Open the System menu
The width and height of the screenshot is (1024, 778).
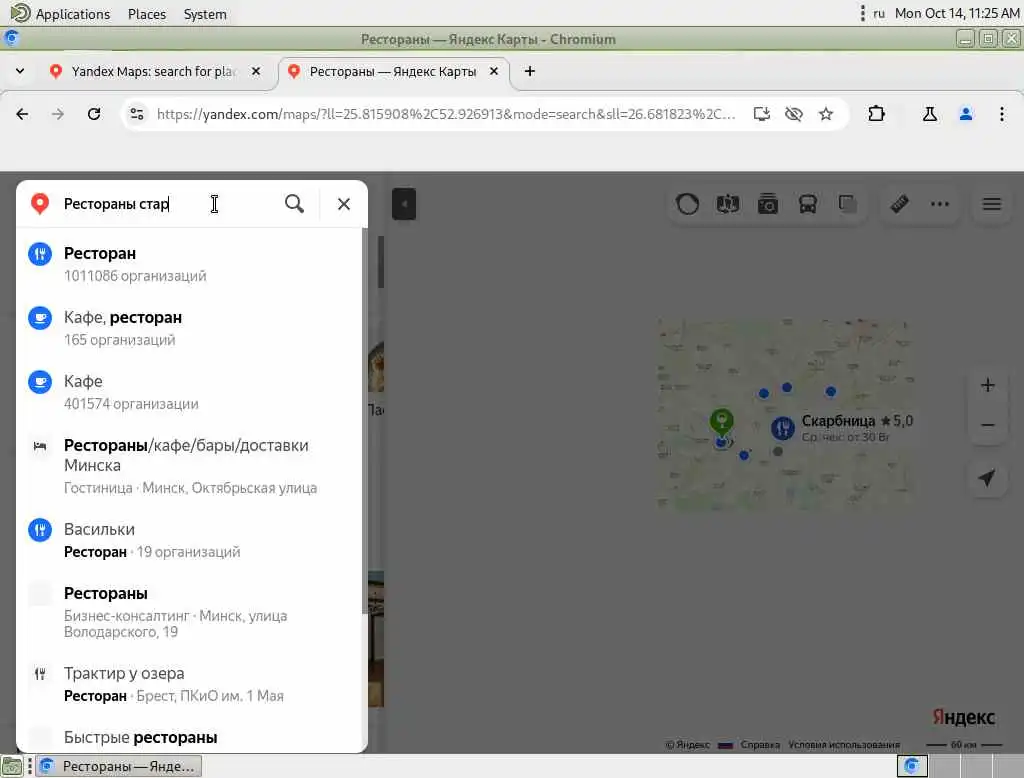pyautogui.click(x=205, y=14)
